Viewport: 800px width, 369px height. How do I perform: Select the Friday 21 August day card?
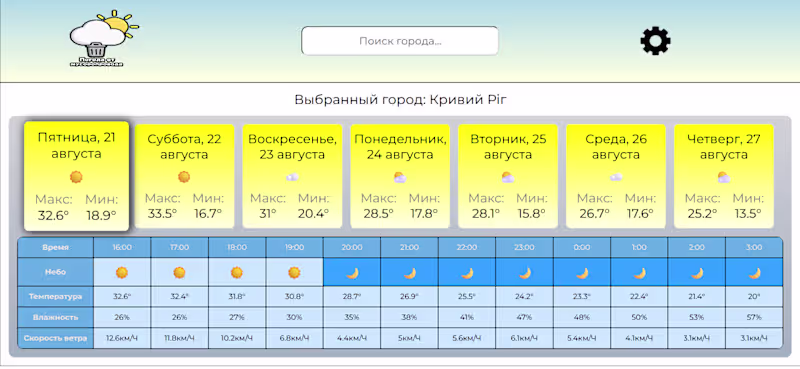pyautogui.click(x=77, y=176)
